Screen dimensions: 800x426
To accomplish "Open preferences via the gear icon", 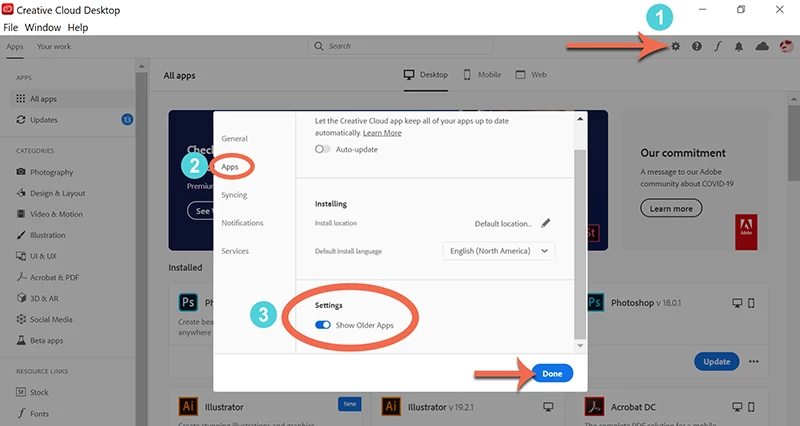I will coord(676,46).
